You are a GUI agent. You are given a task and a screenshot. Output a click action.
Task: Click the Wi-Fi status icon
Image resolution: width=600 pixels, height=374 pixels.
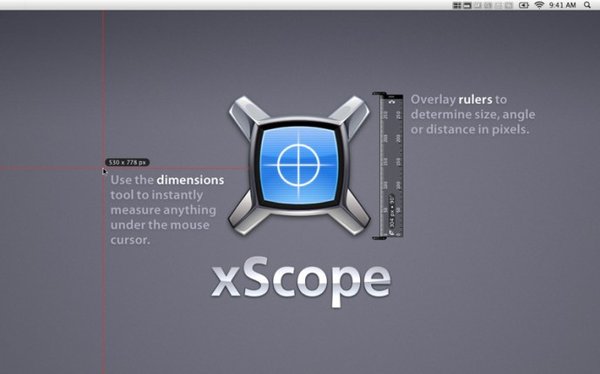coord(540,5)
